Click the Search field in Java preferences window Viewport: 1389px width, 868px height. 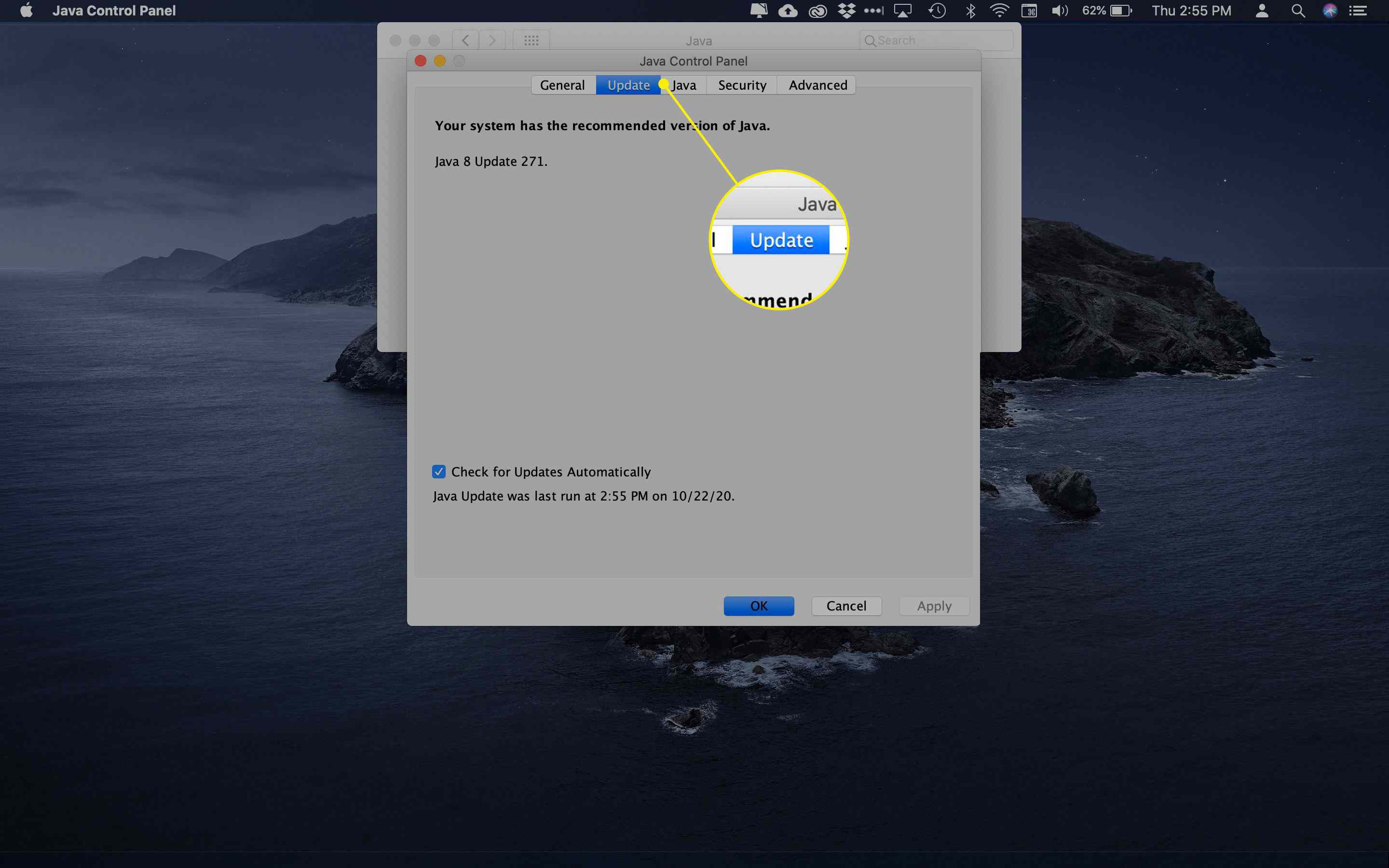[x=937, y=40]
